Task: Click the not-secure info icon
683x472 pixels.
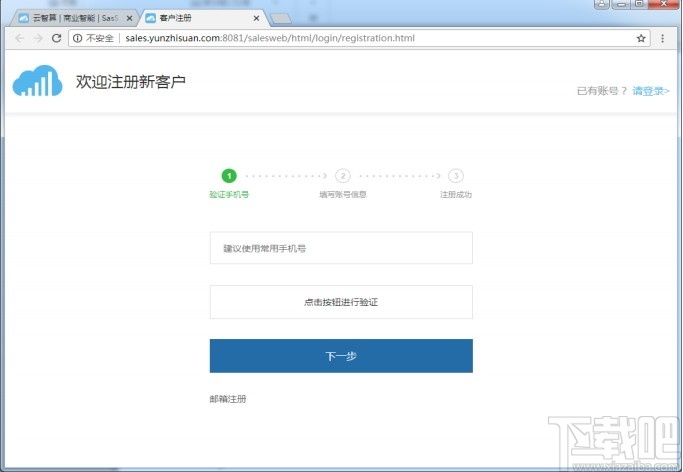Action: [x=78, y=38]
